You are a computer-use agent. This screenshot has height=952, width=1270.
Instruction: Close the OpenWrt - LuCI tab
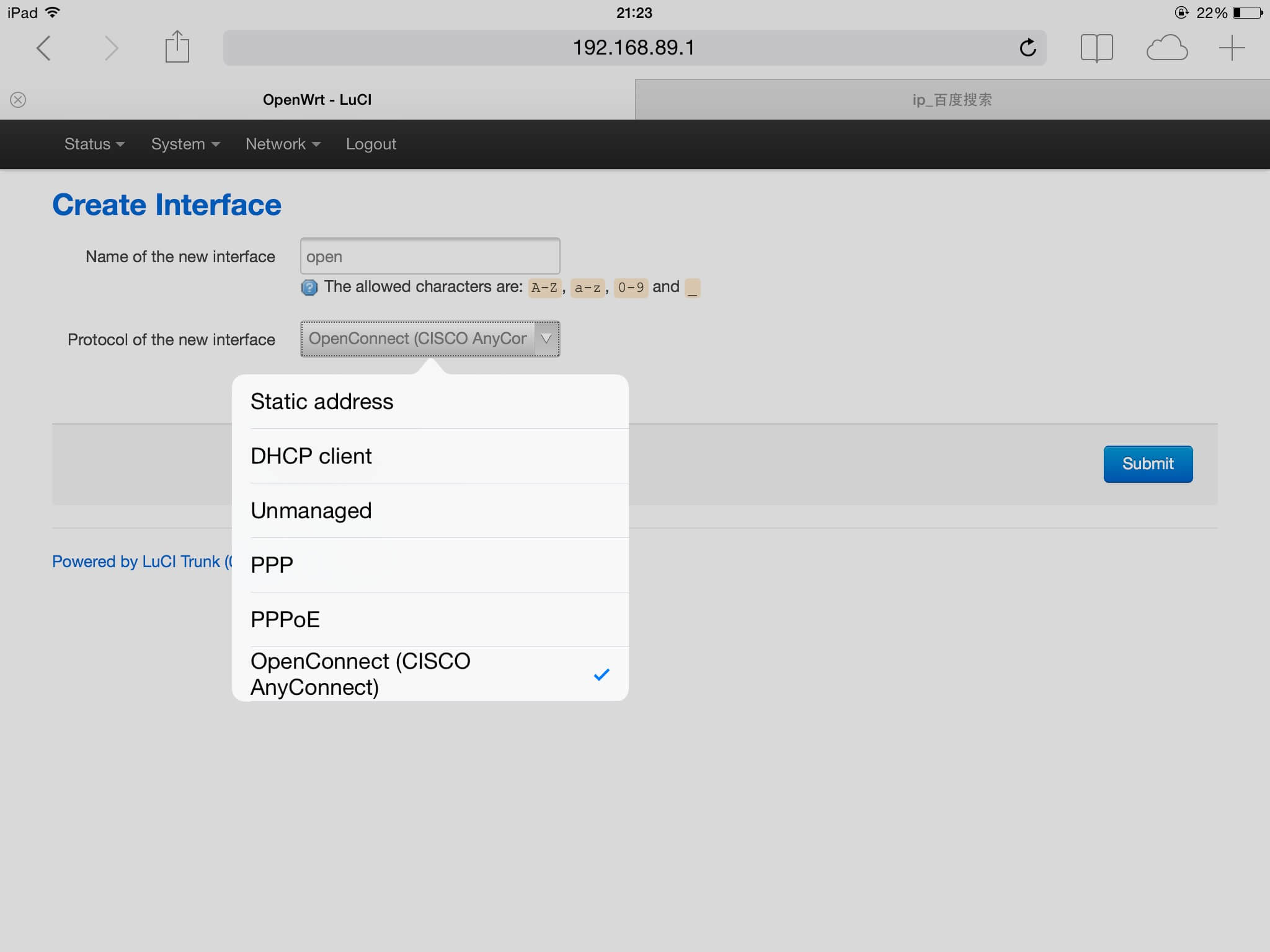coord(18,100)
